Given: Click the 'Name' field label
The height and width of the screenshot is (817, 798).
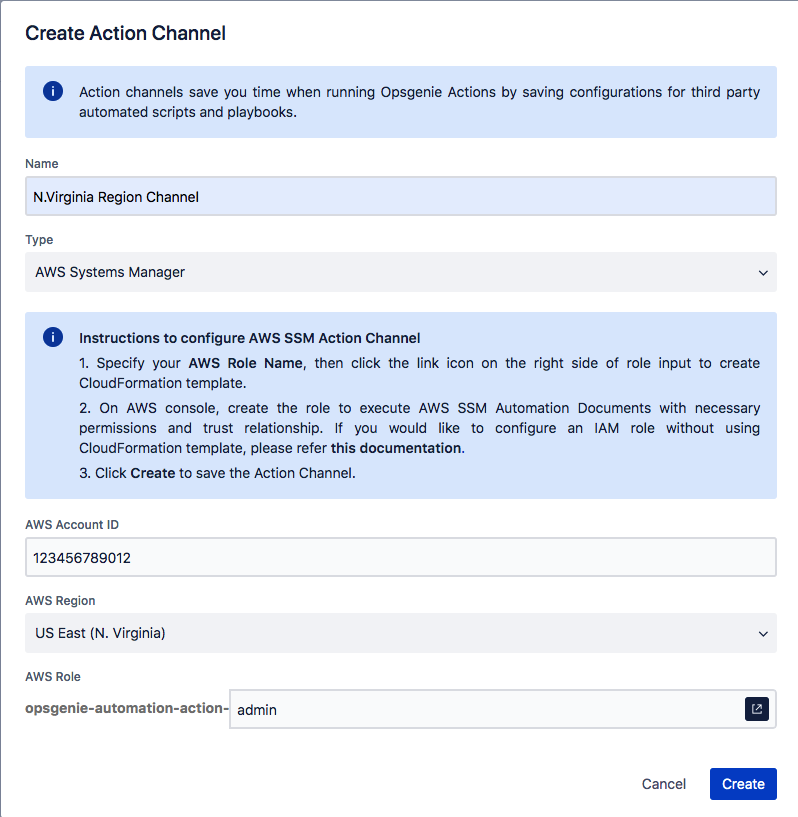Looking at the screenshot, I should click(x=42, y=164).
